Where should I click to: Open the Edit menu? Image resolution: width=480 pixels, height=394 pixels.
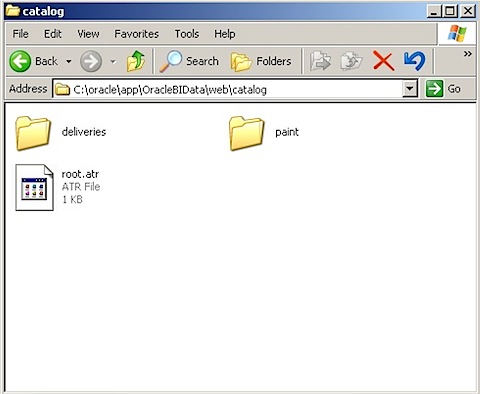(53, 34)
